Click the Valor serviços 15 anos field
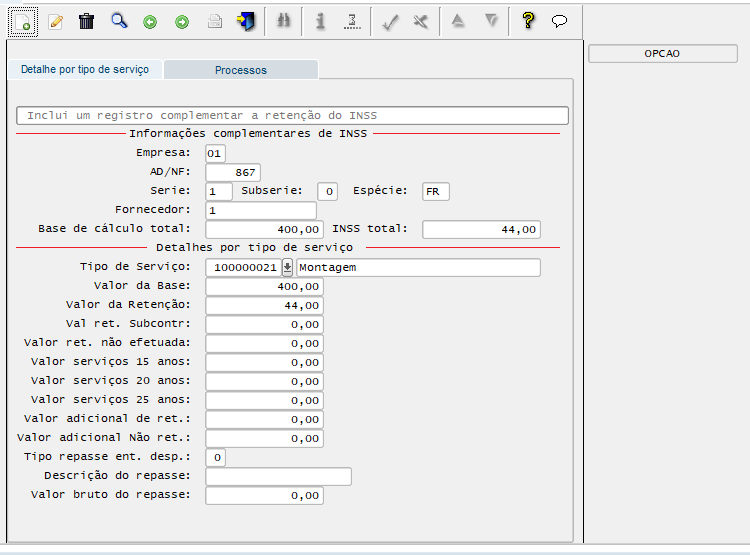This screenshot has height=555, width=750. [x=265, y=362]
